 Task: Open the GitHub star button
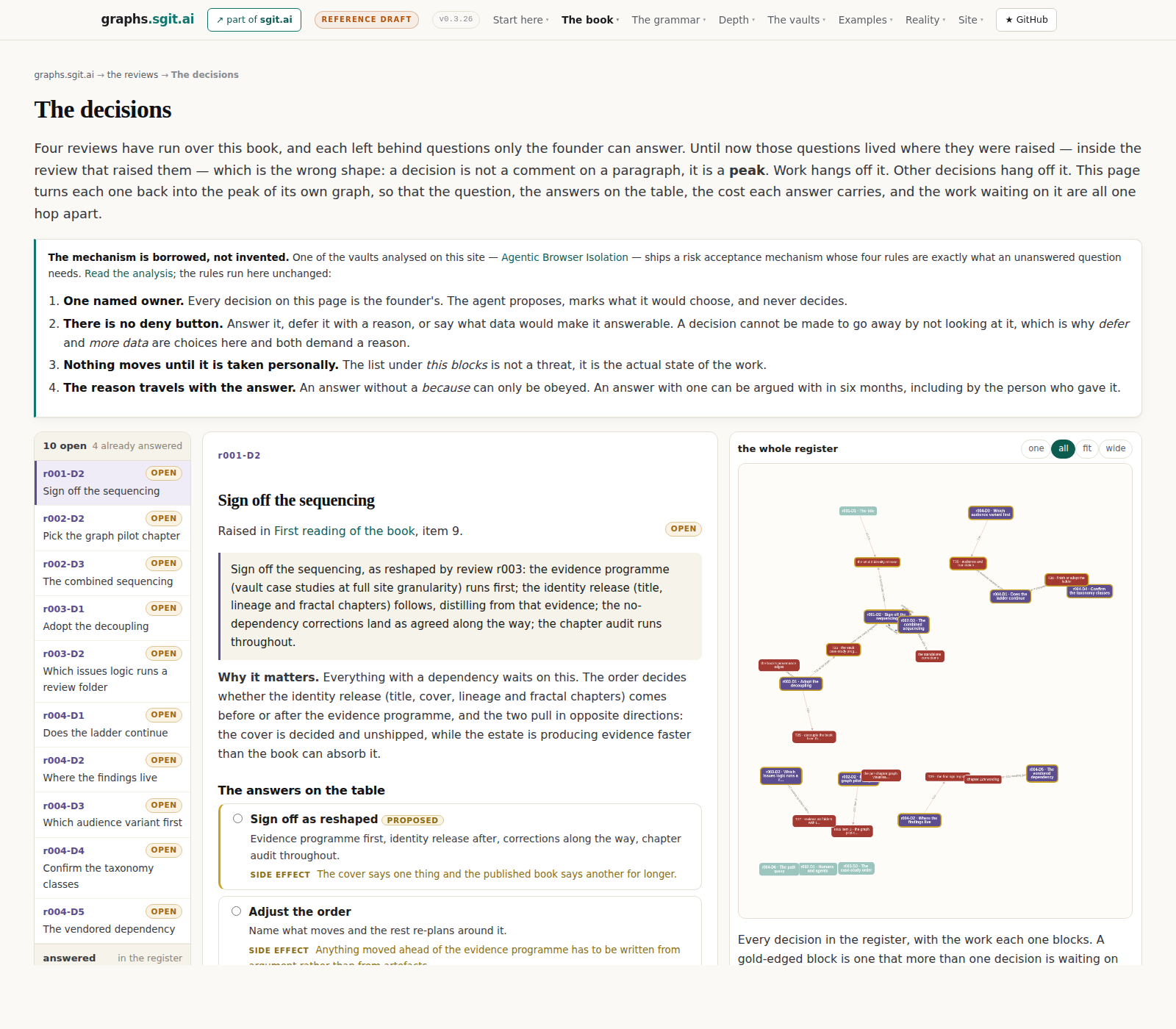coord(1026,20)
